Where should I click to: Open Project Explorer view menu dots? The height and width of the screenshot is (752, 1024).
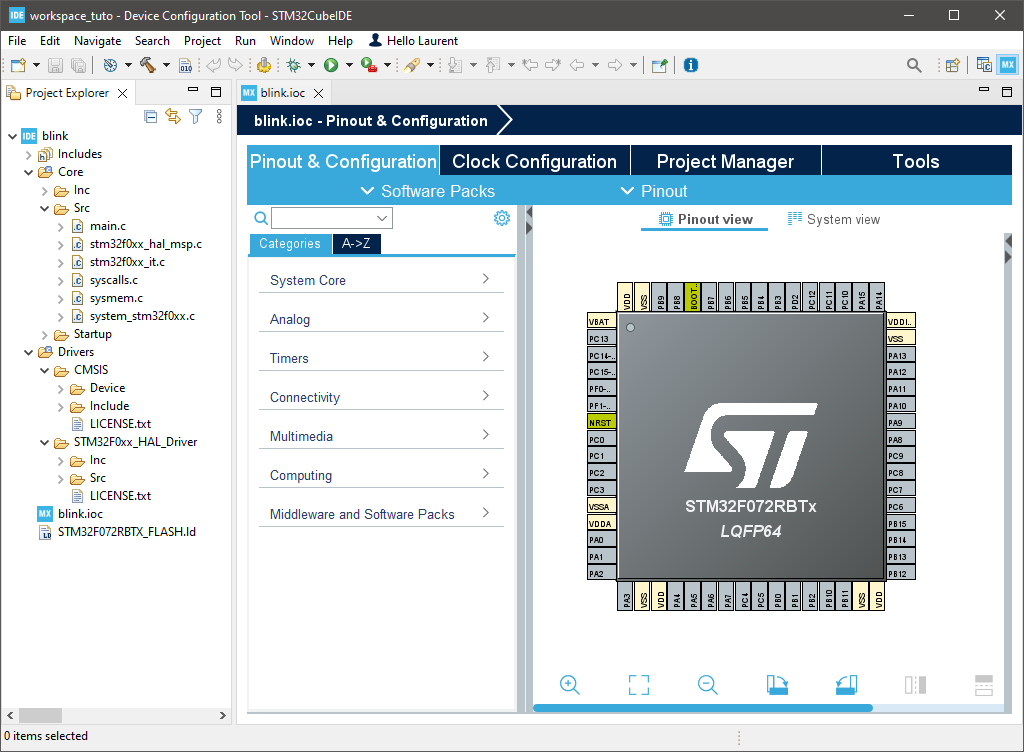tap(219, 116)
